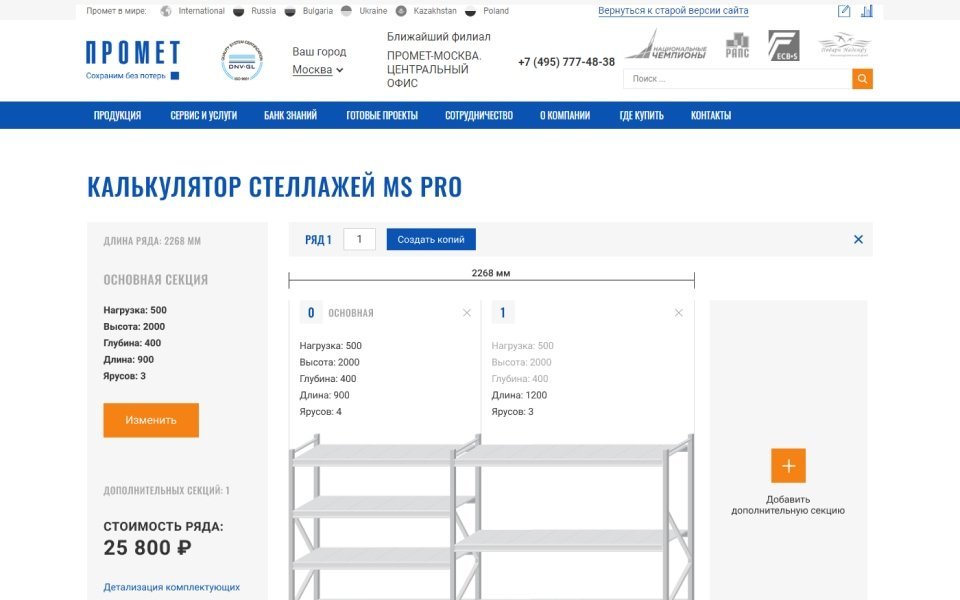Click ДЛИНА РЯДА: 2268 ММ text
Screen dimensions: 960x600
click(152, 241)
